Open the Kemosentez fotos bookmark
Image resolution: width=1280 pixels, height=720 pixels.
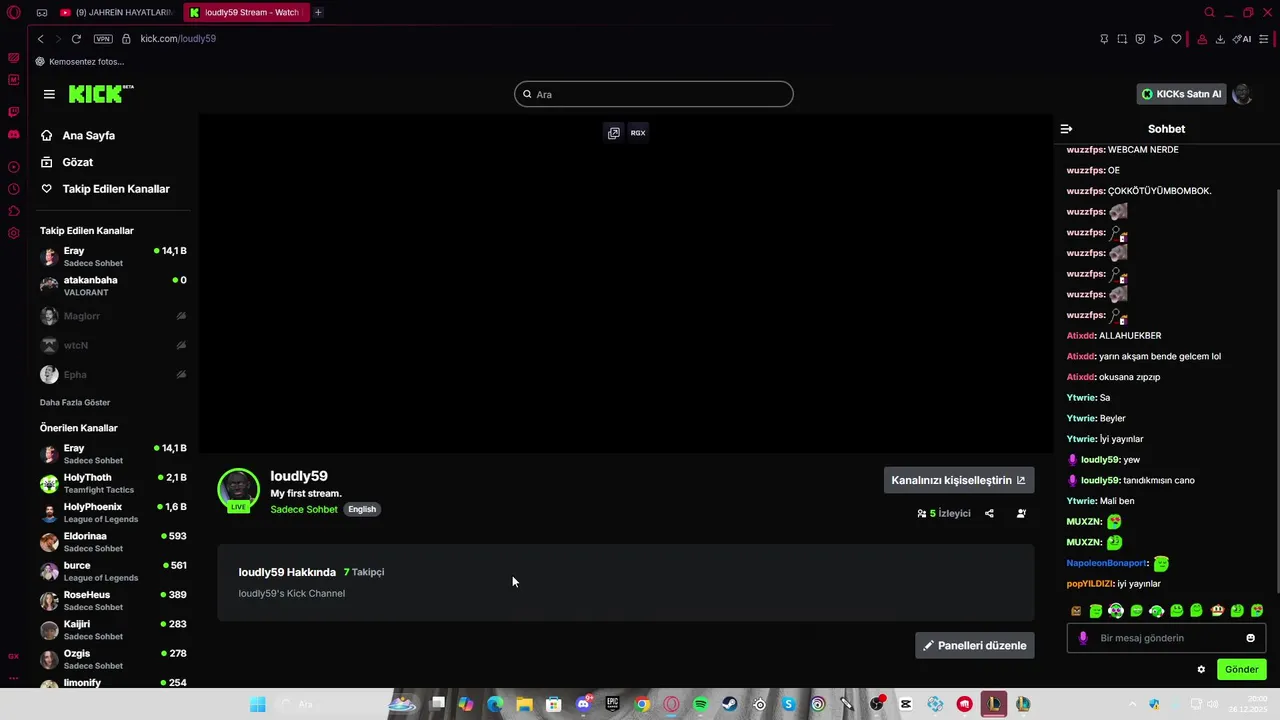(80, 62)
